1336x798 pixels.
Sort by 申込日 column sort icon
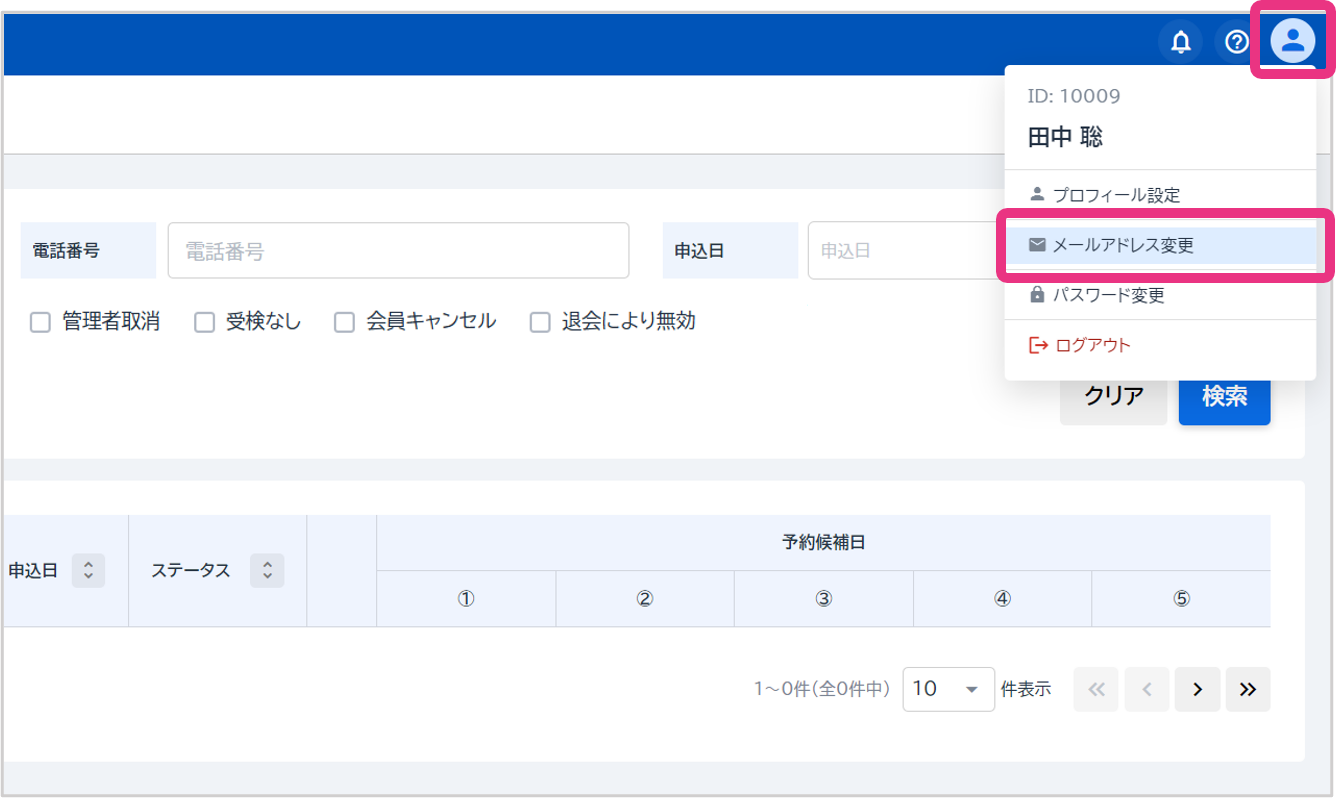[x=88, y=571]
